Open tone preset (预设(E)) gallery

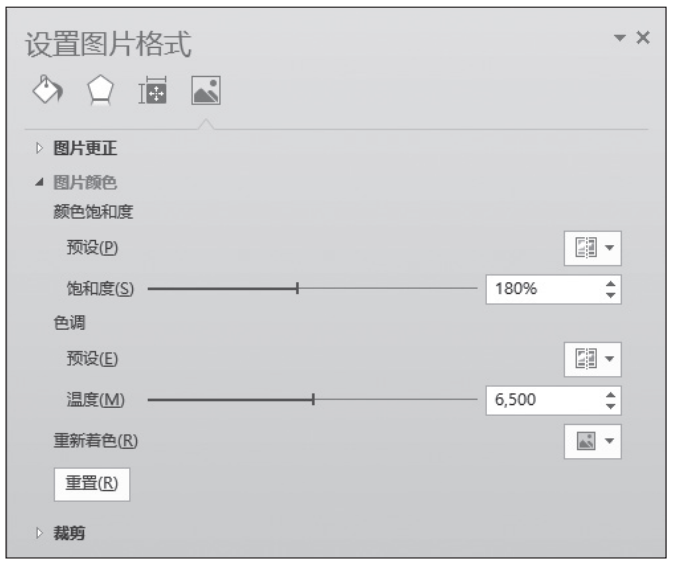coord(592,359)
